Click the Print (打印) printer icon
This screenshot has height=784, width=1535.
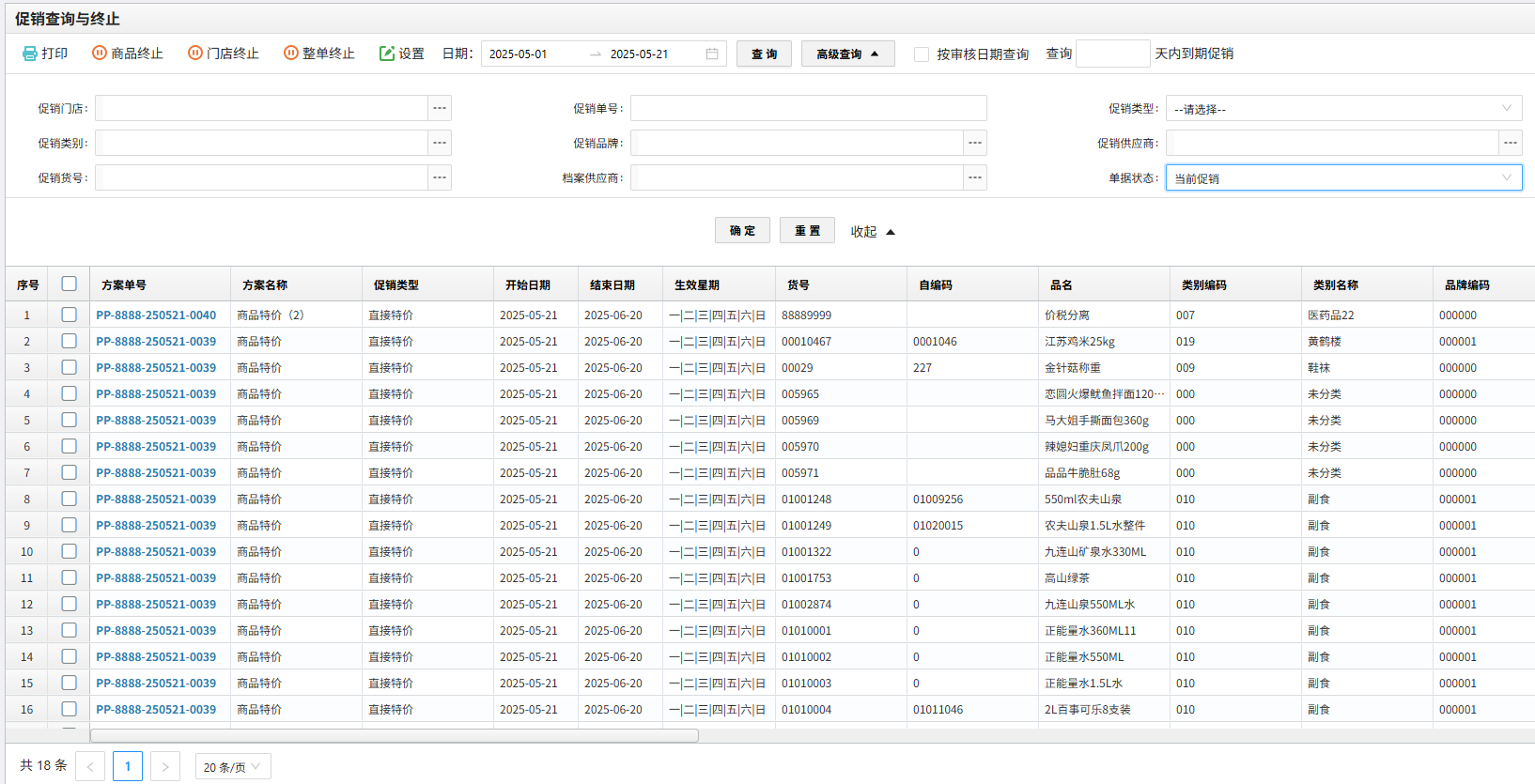pyautogui.click(x=30, y=54)
